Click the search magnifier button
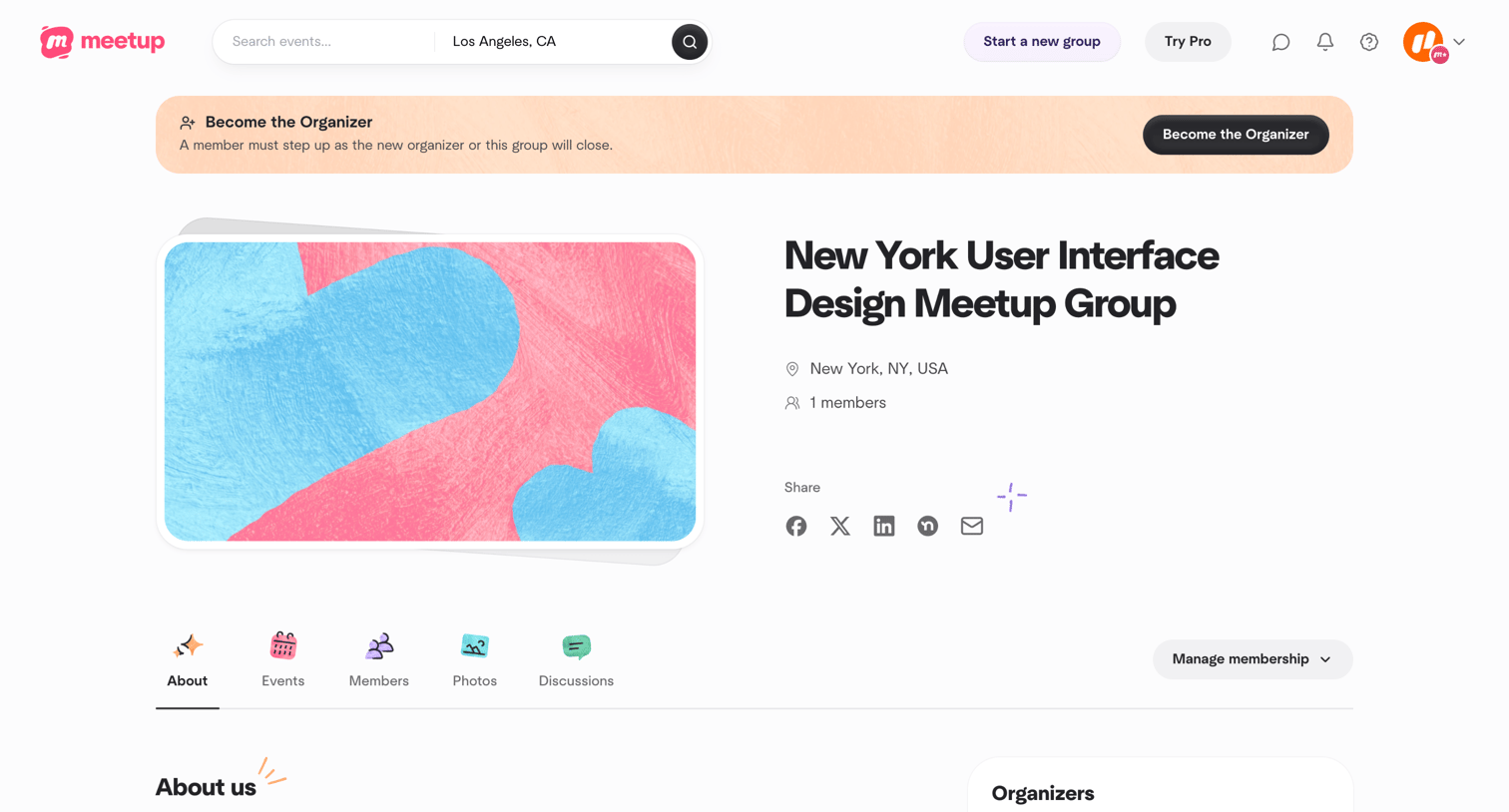The image size is (1509, 812). click(689, 42)
